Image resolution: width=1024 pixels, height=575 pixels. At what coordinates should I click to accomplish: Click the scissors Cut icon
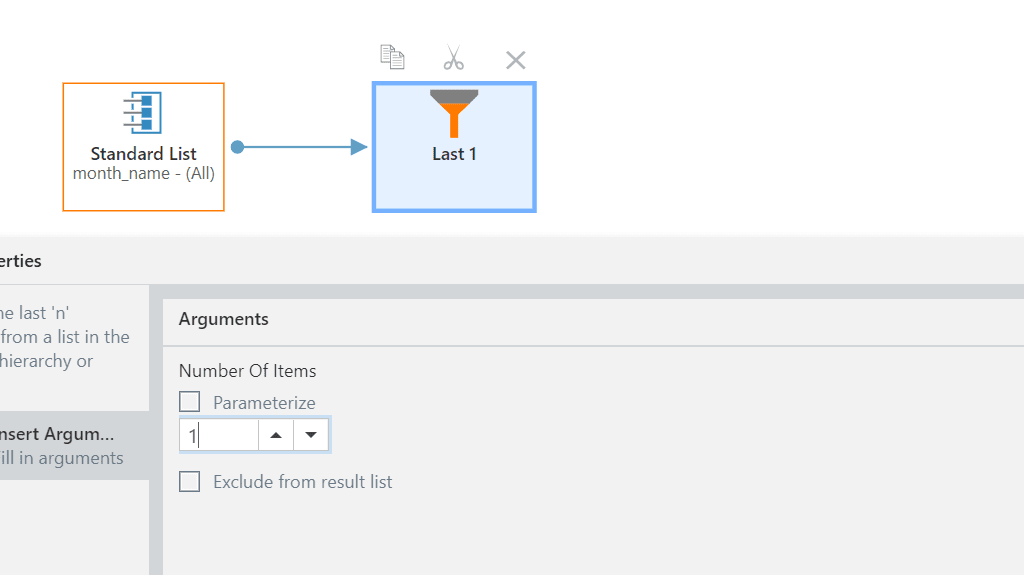[454, 59]
